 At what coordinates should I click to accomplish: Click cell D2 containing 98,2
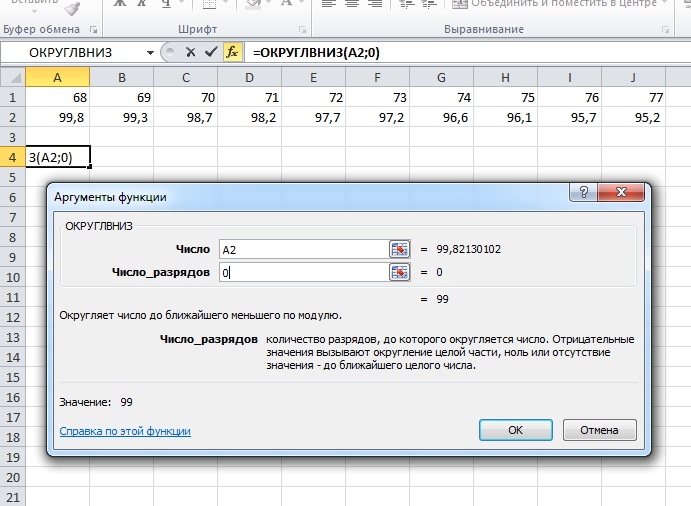249,117
